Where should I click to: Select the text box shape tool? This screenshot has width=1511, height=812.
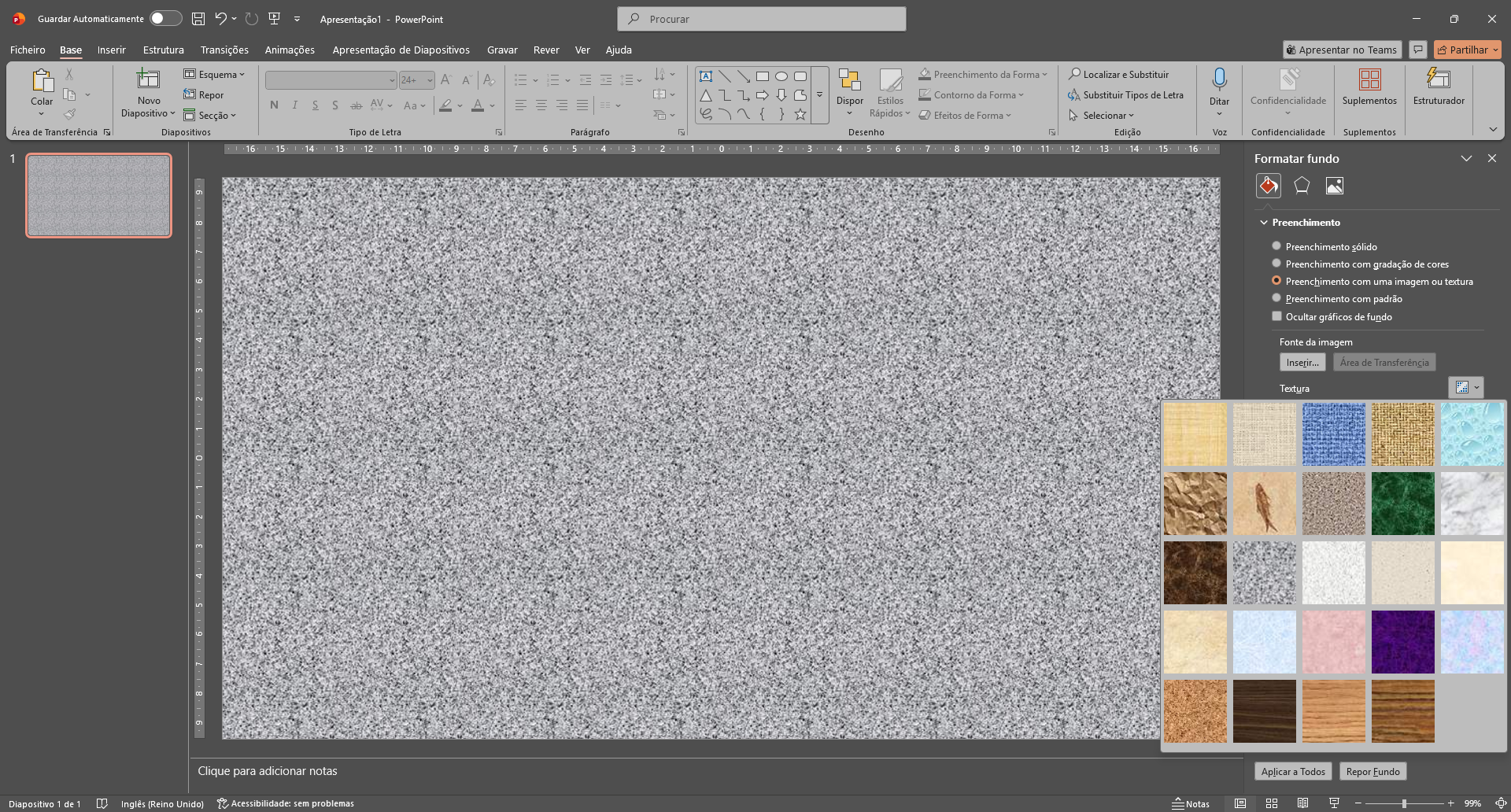706,76
